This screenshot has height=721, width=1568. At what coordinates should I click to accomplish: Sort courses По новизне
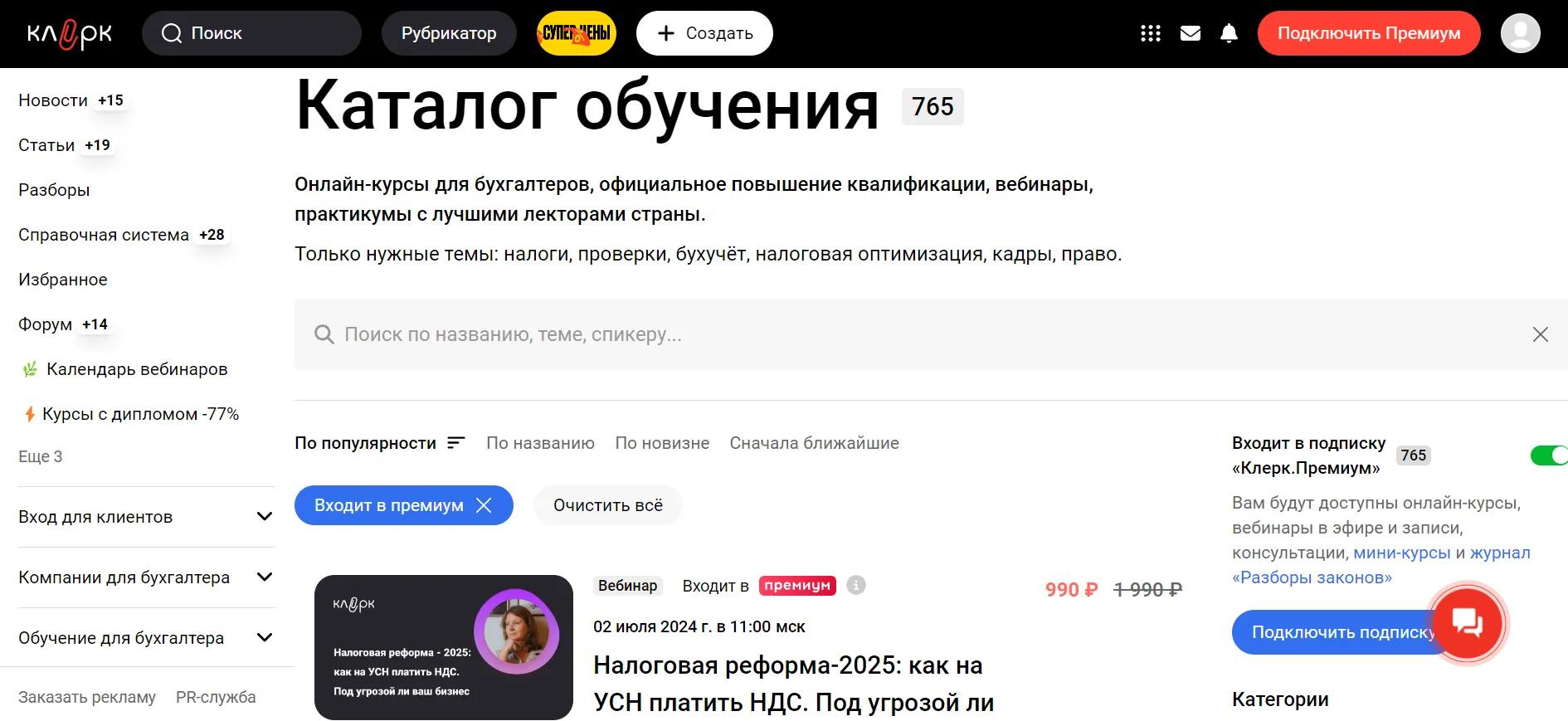click(x=662, y=443)
